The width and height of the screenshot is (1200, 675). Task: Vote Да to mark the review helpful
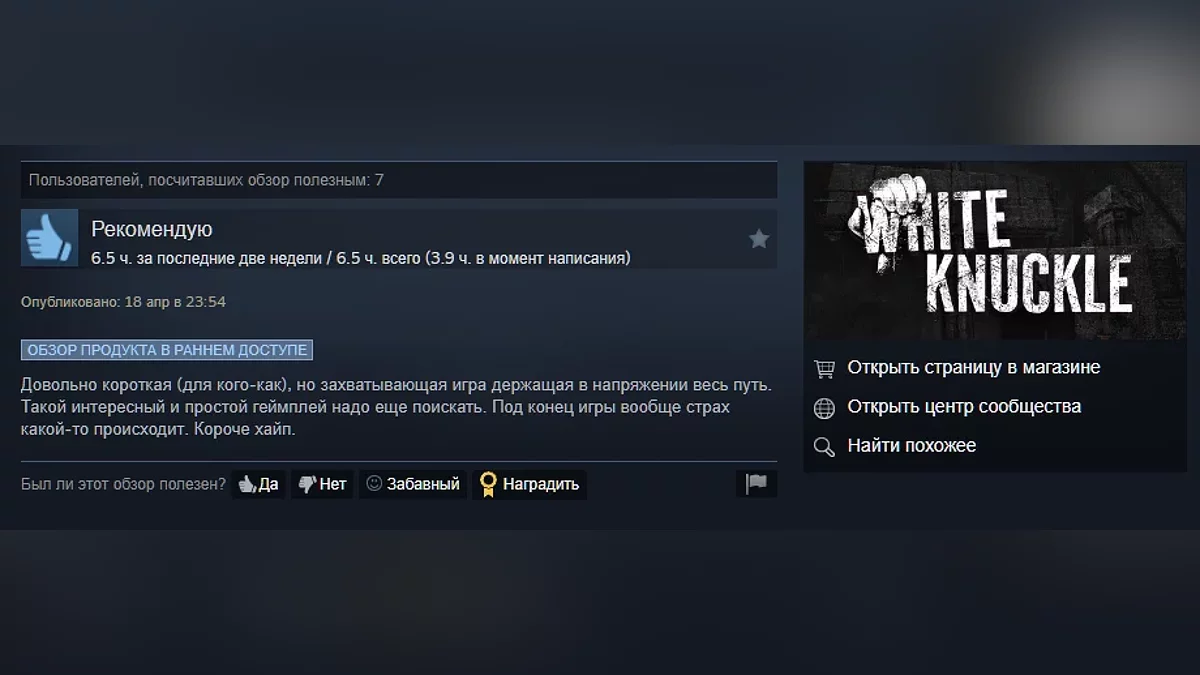[x=258, y=484]
